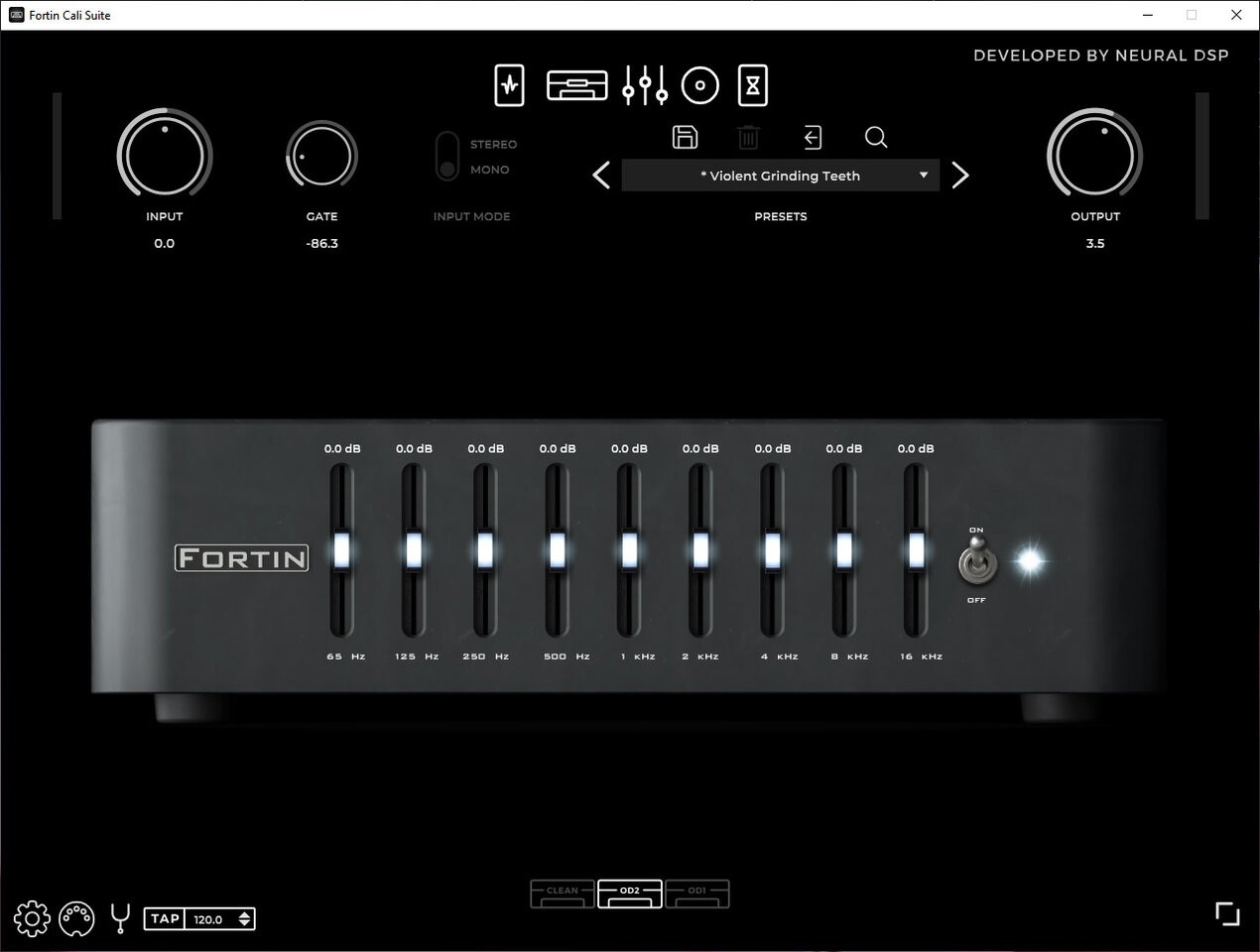Click the MONO label
This screenshot has width=1260, height=952.
point(490,170)
